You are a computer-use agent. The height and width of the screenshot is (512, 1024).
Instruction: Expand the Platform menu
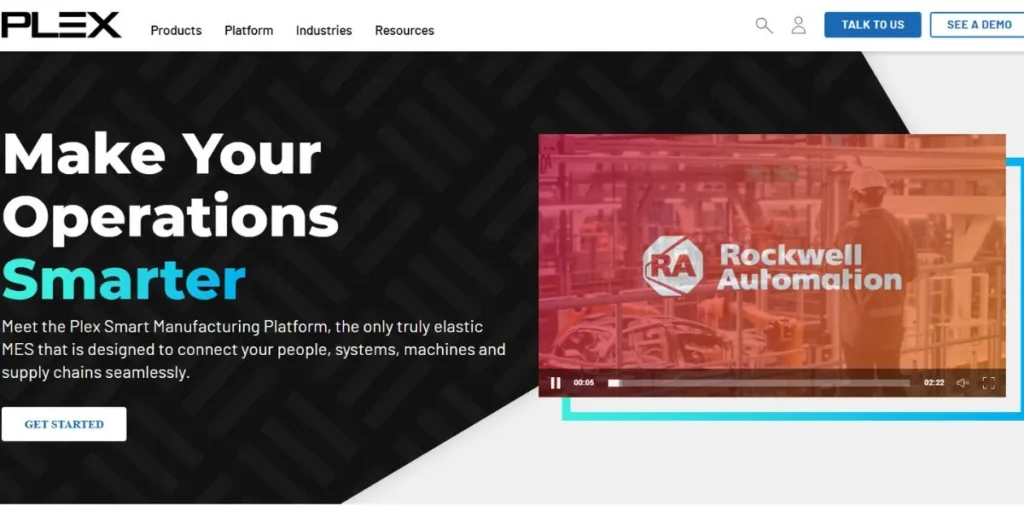click(x=249, y=30)
